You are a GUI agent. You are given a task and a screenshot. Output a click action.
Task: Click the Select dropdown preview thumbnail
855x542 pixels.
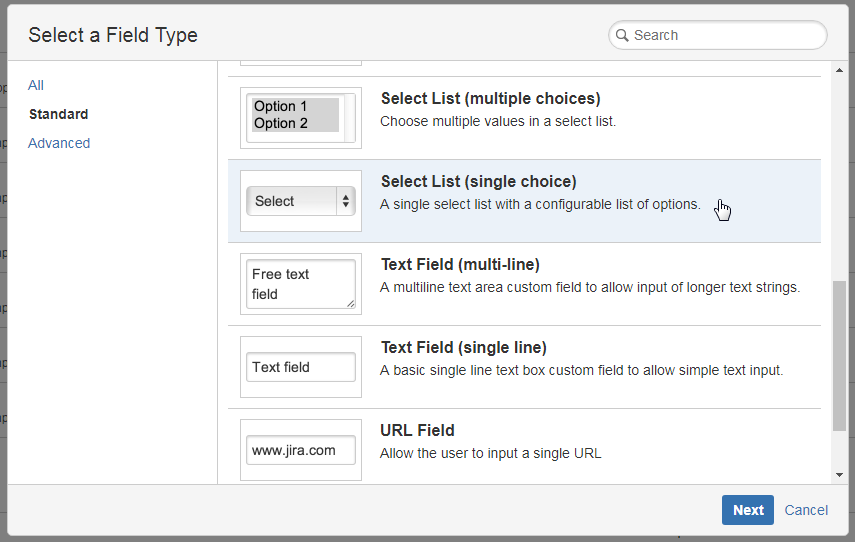[x=301, y=201]
